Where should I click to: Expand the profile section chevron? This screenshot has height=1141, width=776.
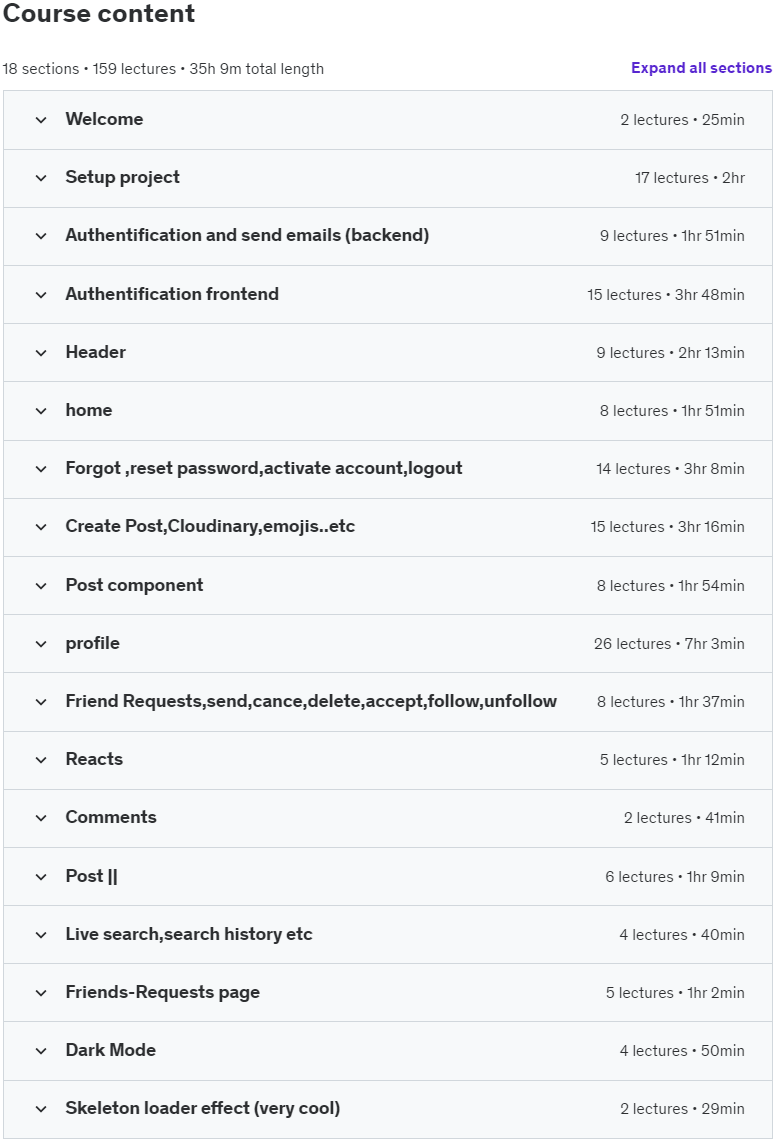[41, 644]
